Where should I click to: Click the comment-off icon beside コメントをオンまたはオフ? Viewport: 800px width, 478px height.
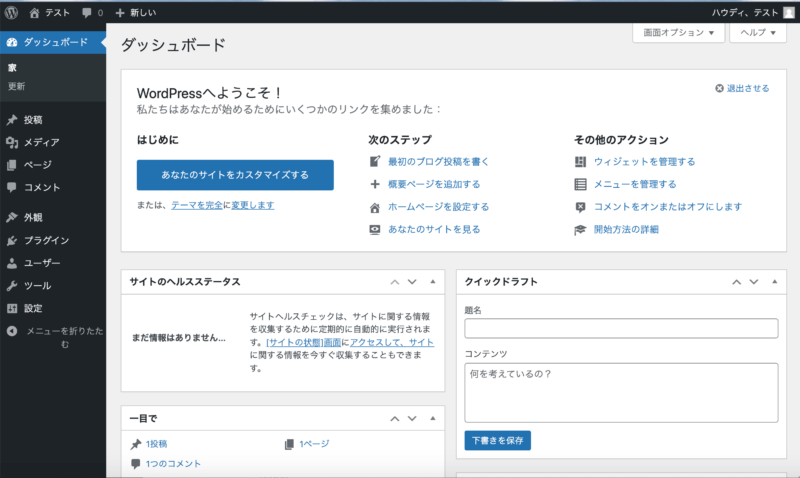581,207
